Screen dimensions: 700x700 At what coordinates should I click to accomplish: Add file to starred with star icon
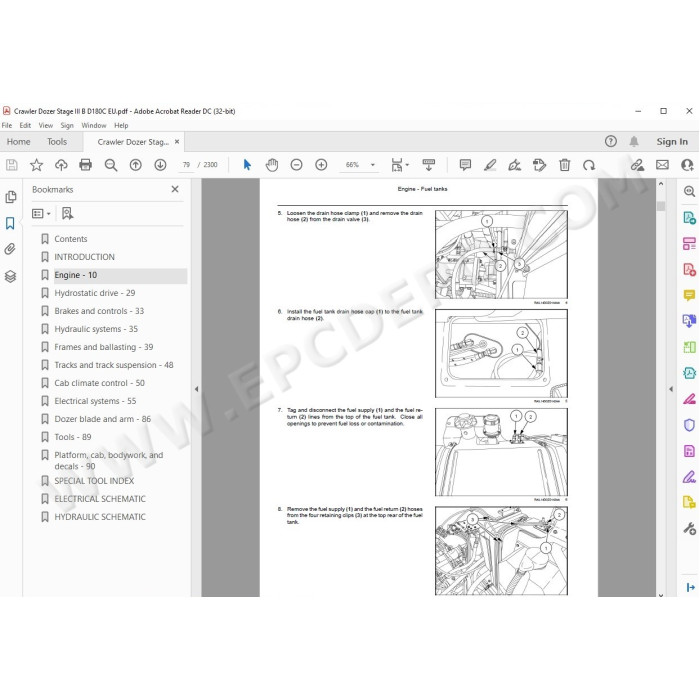pos(36,165)
